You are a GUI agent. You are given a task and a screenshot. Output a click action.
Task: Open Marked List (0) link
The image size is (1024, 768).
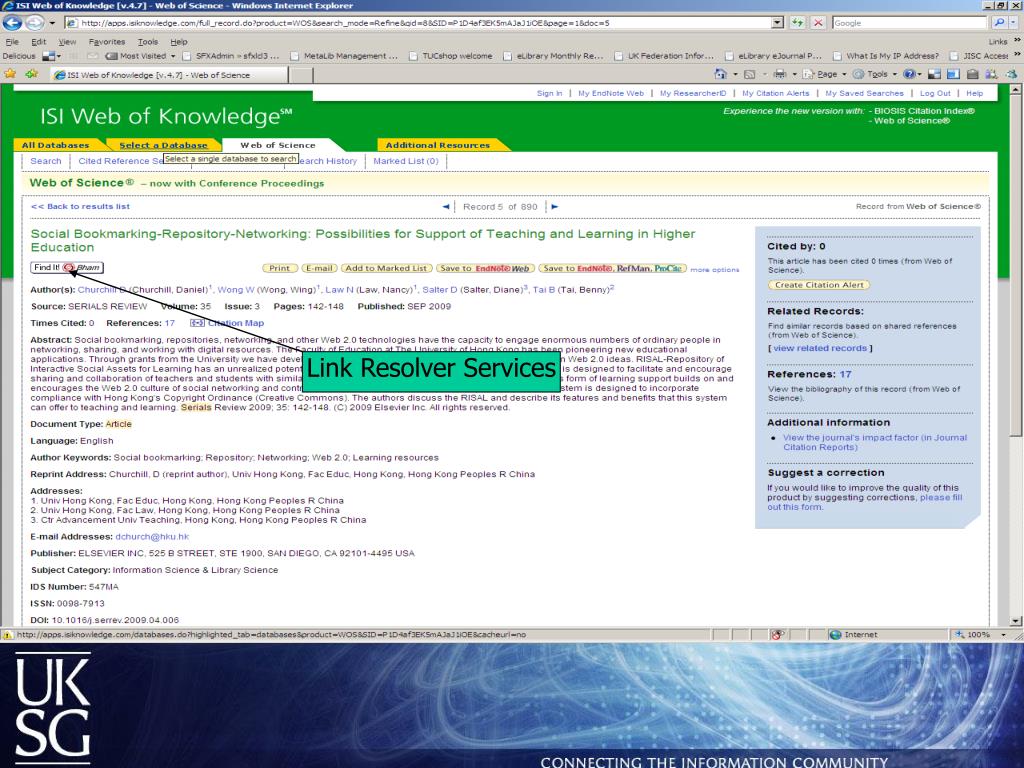click(x=406, y=161)
